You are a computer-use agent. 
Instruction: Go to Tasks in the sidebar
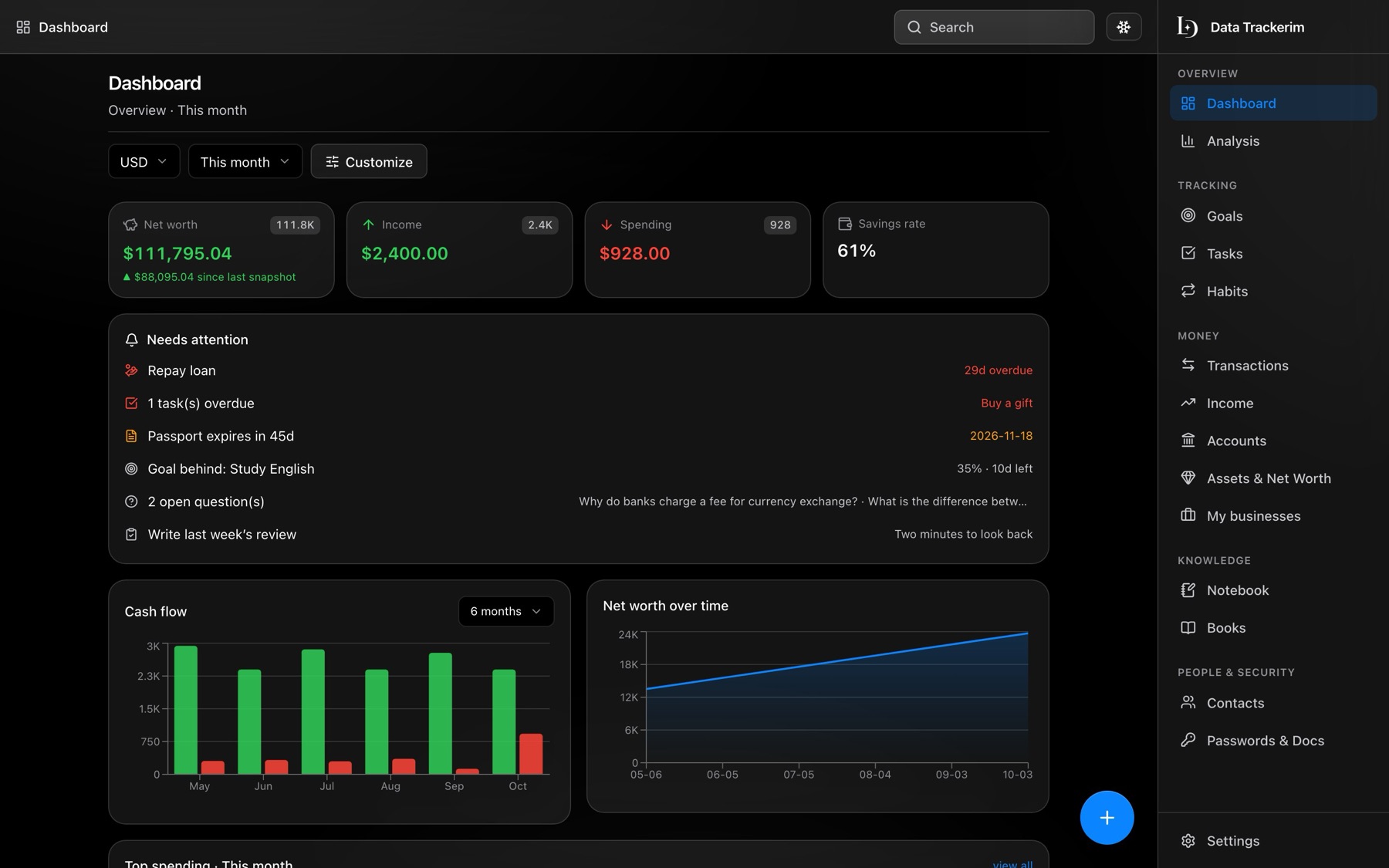click(x=1273, y=253)
